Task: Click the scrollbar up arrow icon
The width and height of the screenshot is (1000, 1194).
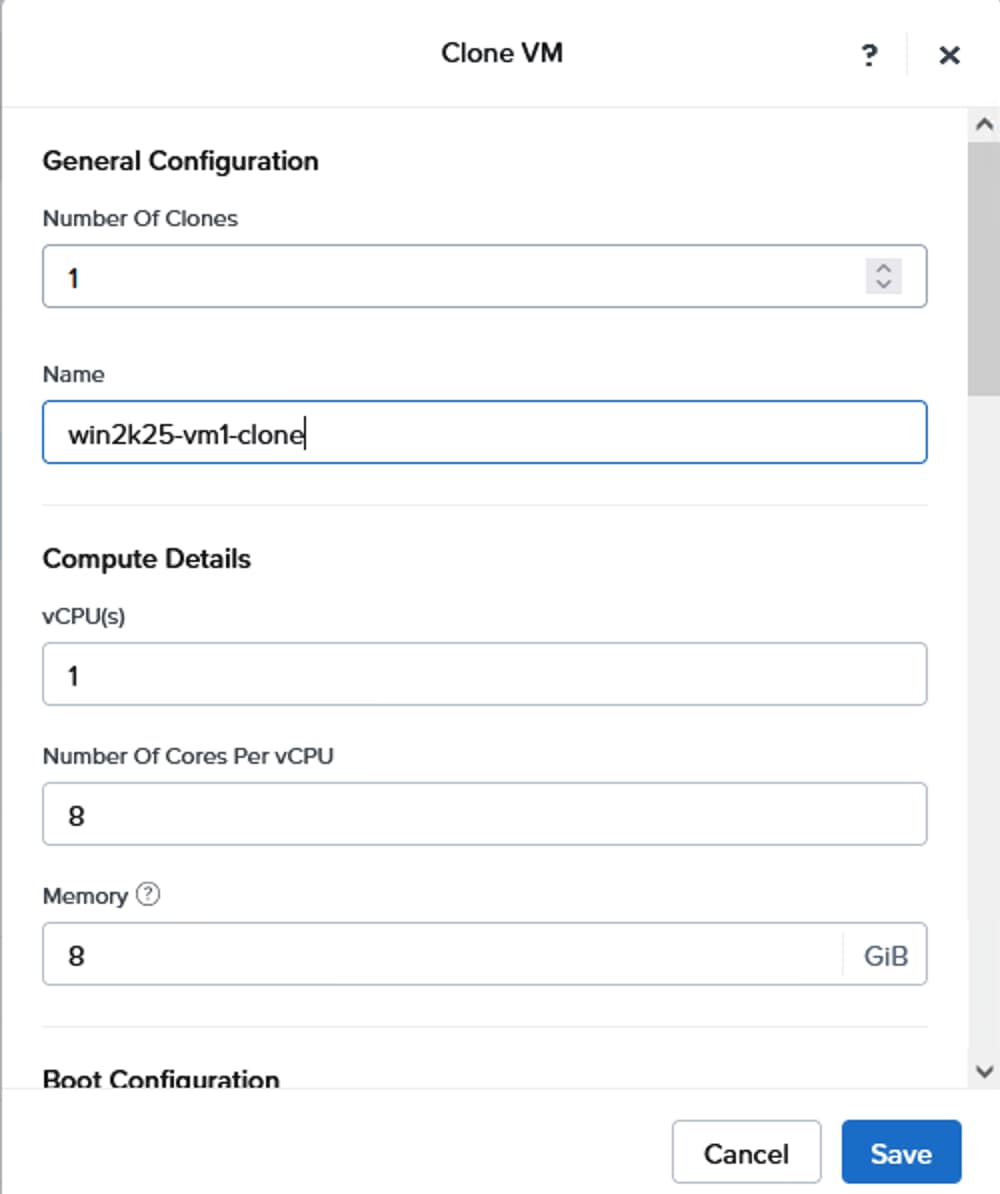Action: pos(982,122)
